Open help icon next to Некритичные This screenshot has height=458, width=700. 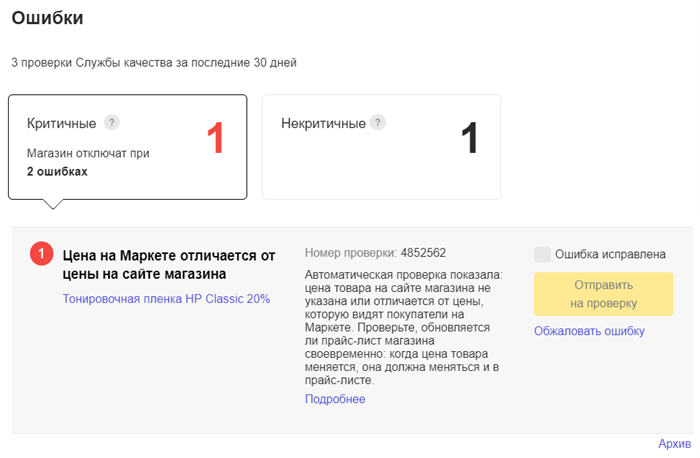pyautogui.click(x=378, y=122)
